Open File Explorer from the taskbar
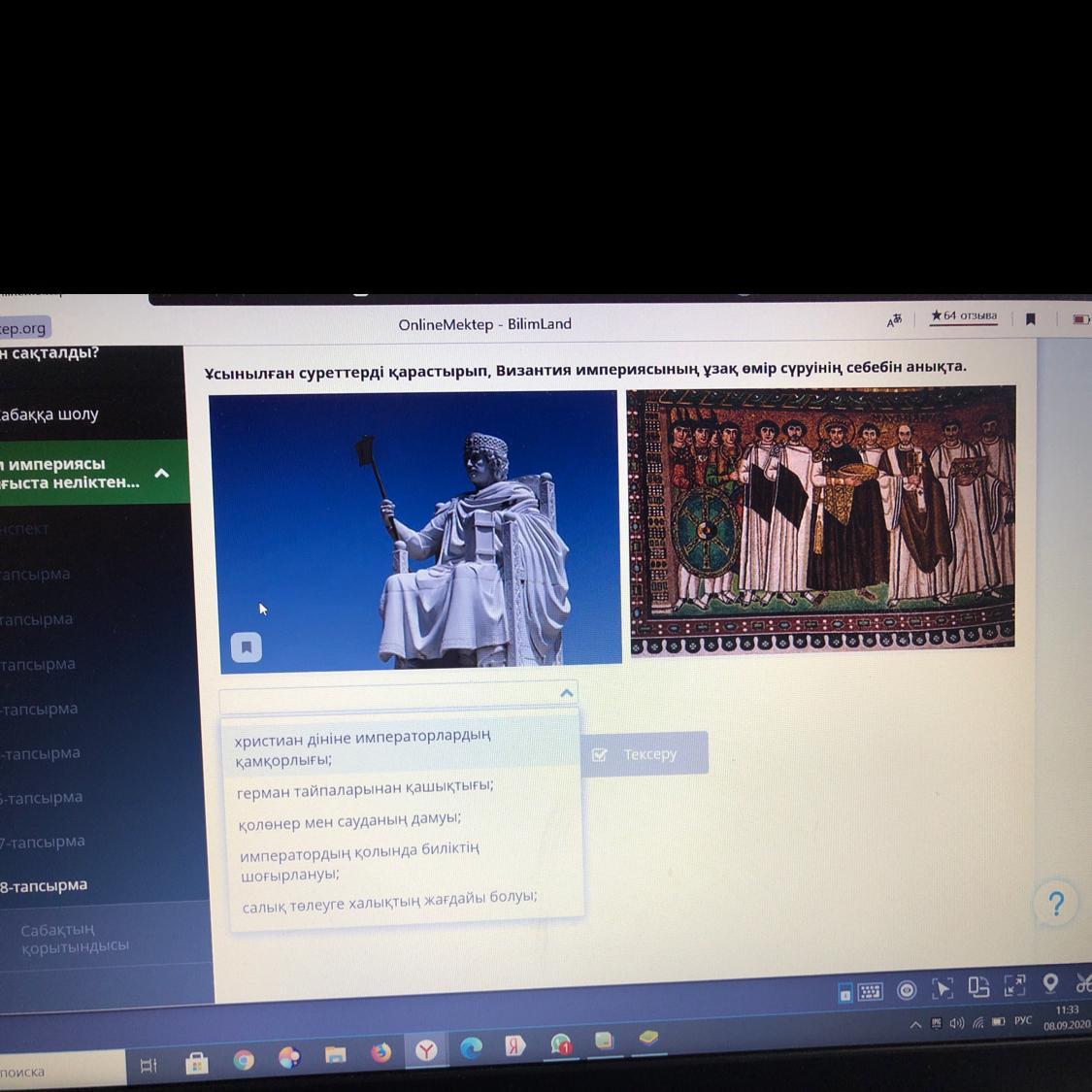The width and height of the screenshot is (1092, 1092). coord(336,1054)
